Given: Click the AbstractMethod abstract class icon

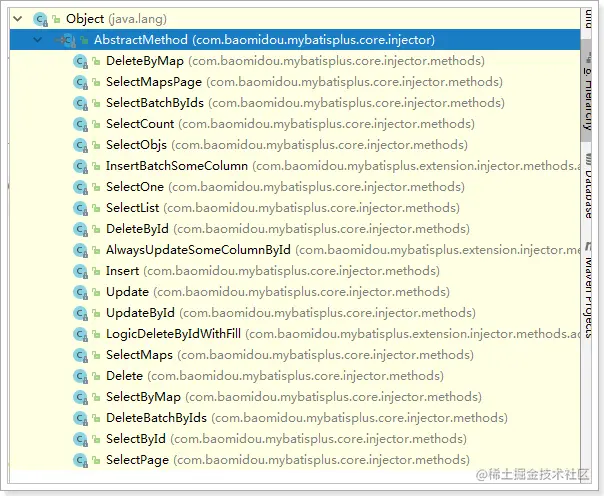Looking at the screenshot, I should (x=67, y=40).
